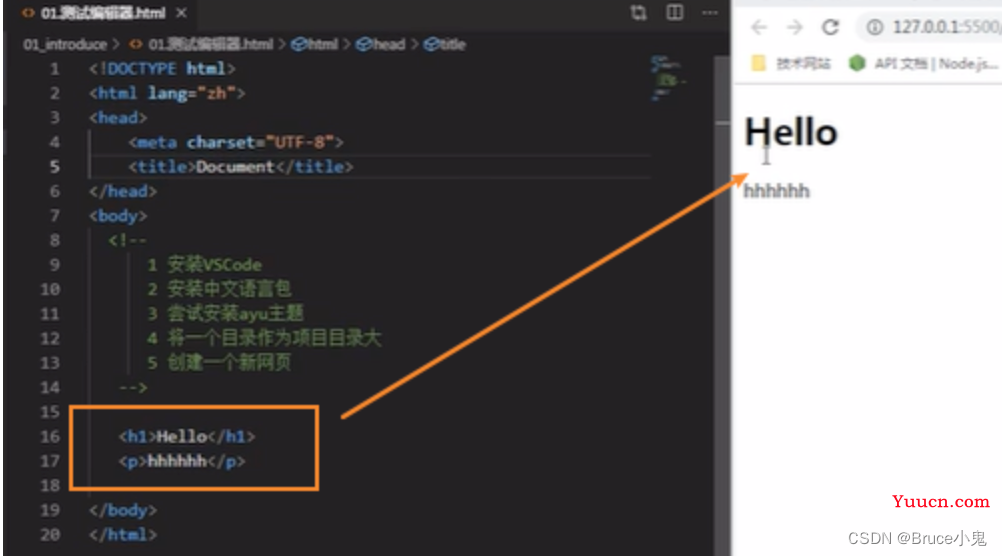Viewport: 1002px width, 556px height.
Task: Open the html breadcrumb symbol
Action: point(315,44)
